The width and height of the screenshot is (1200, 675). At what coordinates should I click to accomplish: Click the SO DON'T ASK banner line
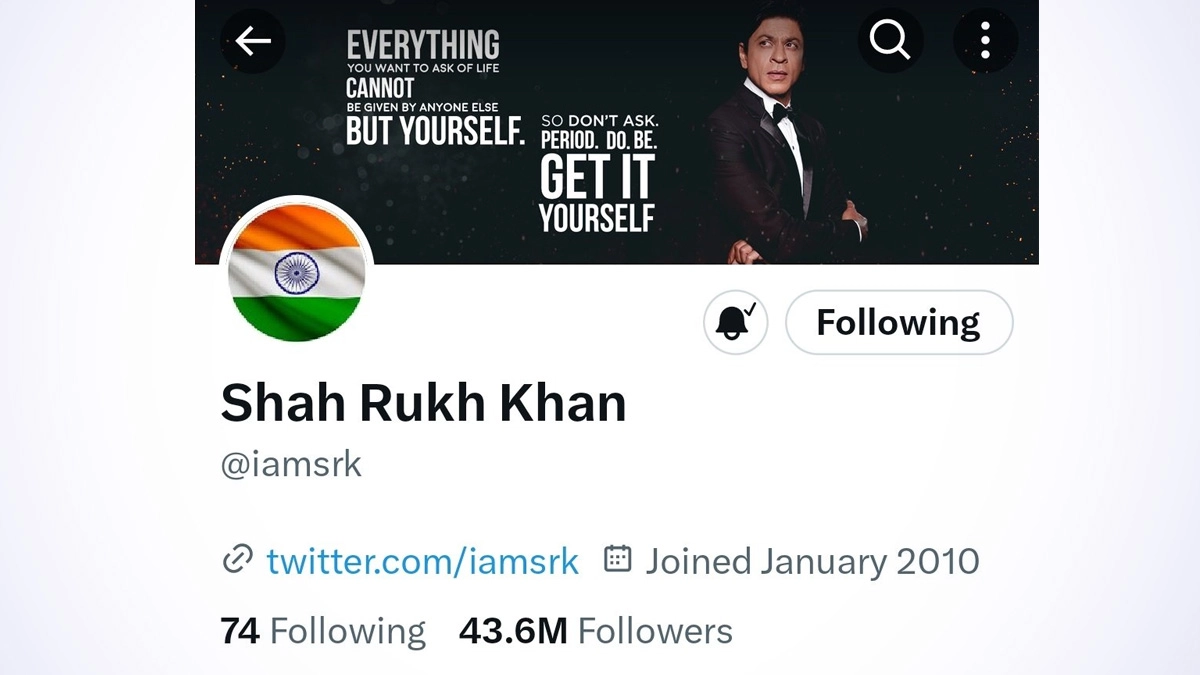point(599,121)
